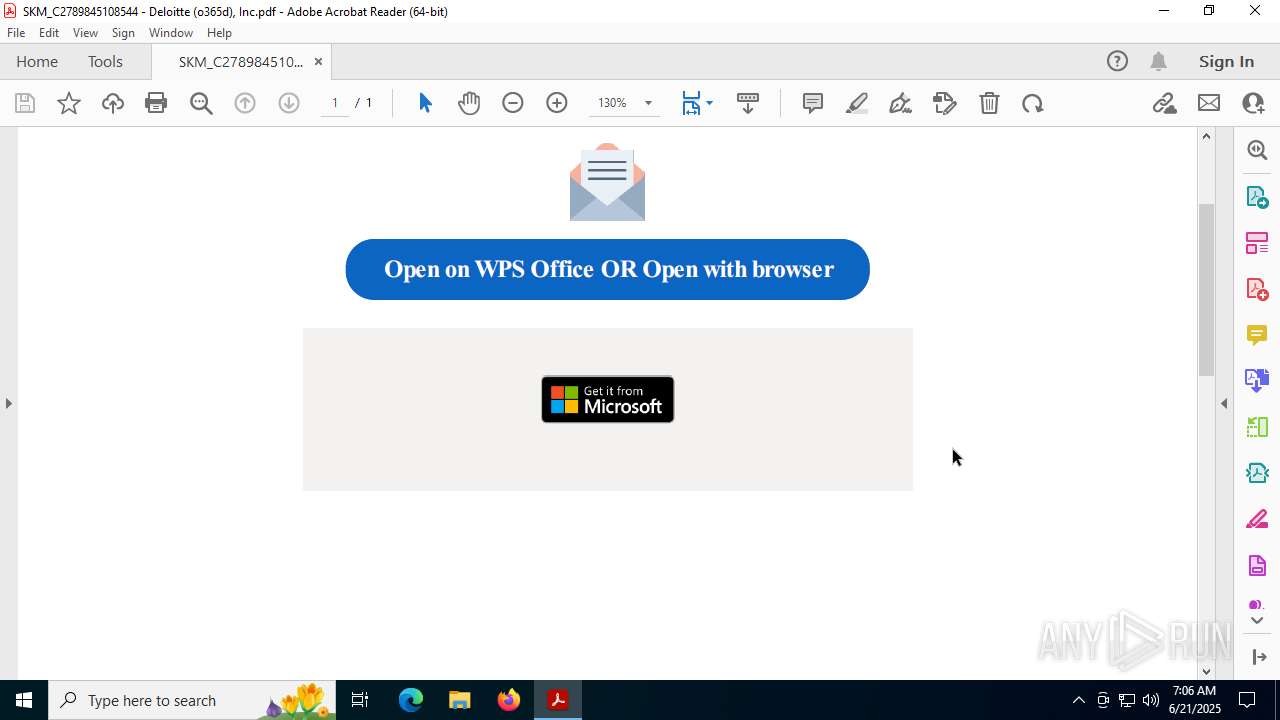Switch to the Tools tab

click(x=105, y=61)
